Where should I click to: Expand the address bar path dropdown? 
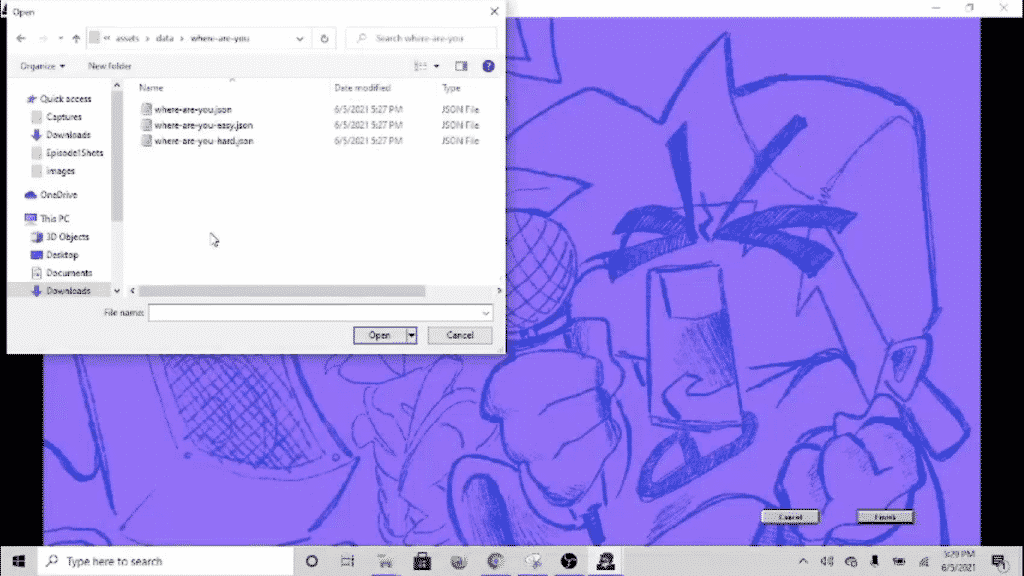coord(300,39)
